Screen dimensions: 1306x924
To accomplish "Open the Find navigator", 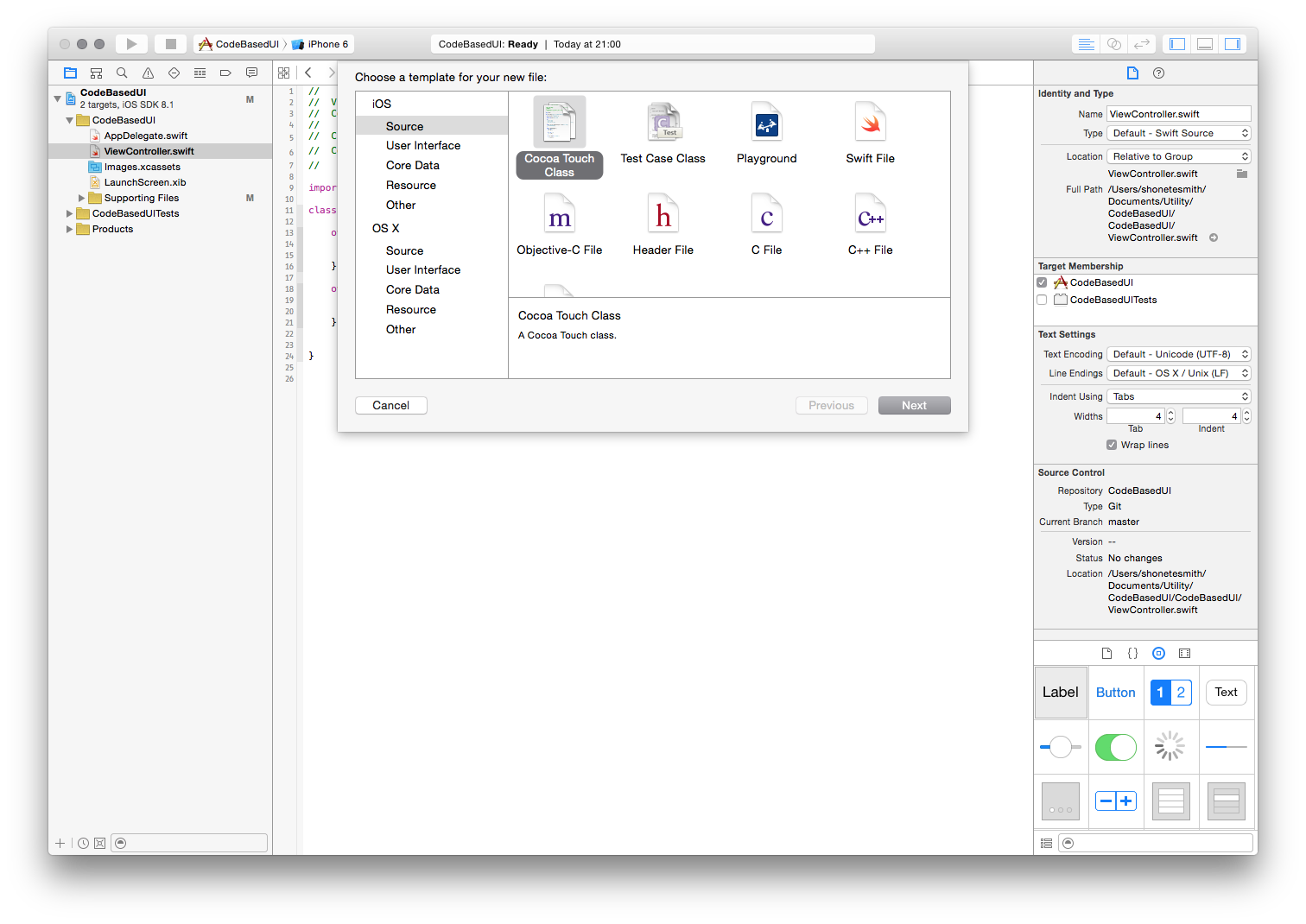I will coord(122,73).
